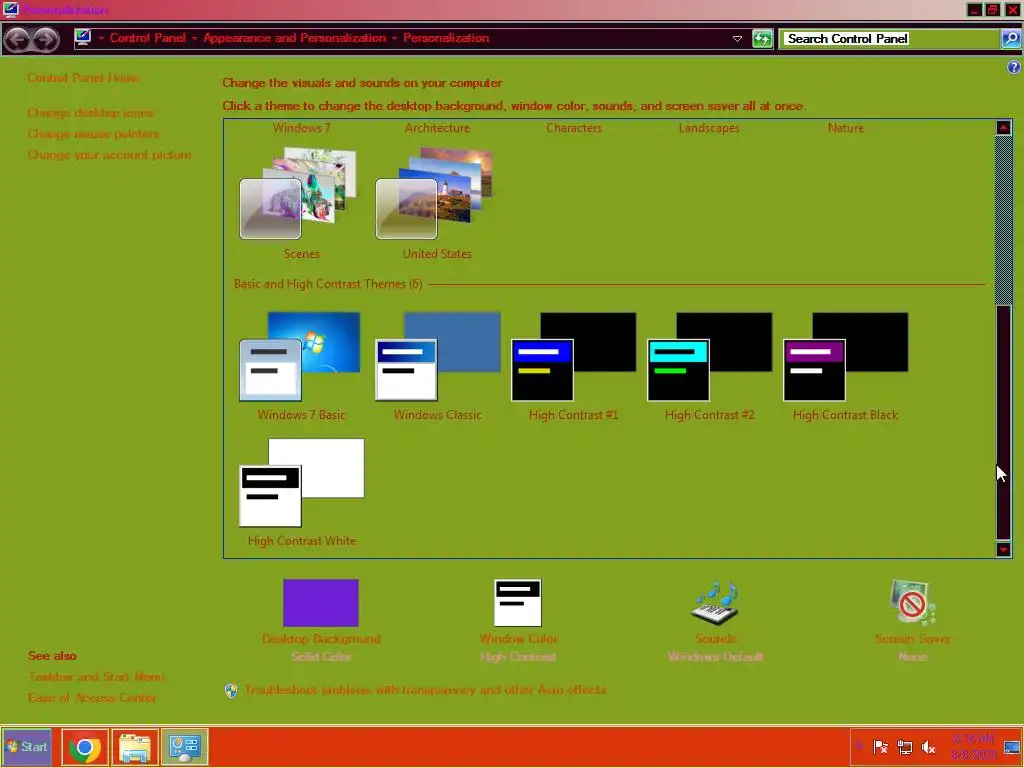Click the Landscapes theme label
The height and width of the screenshot is (768, 1024).
click(709, 128)
